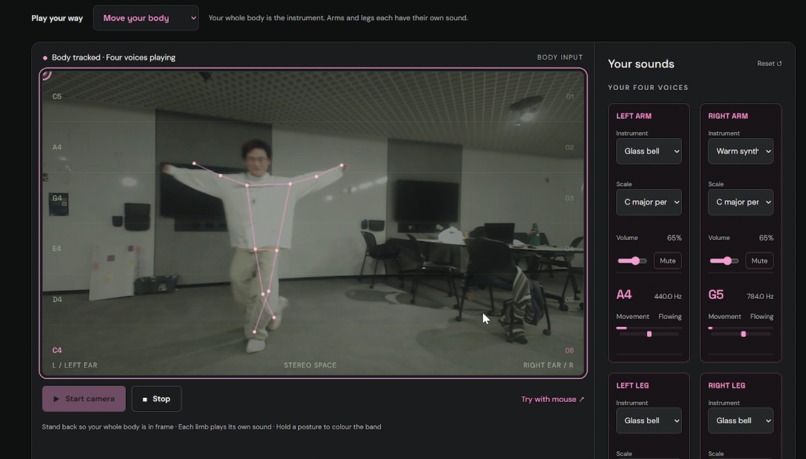
Task: Click the circular icon in video corner
Action: (46, 75)
